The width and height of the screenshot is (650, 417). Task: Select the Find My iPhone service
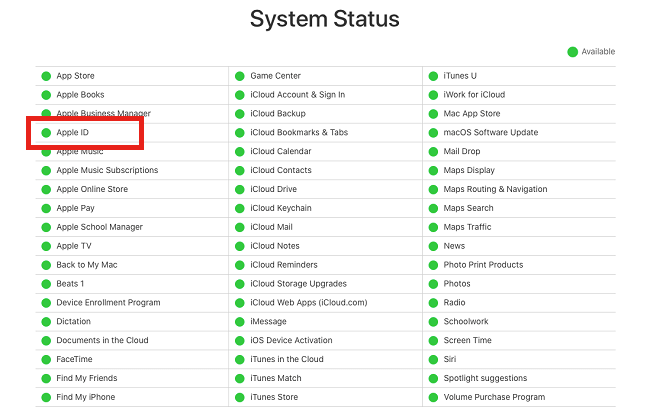pos(85,397)
